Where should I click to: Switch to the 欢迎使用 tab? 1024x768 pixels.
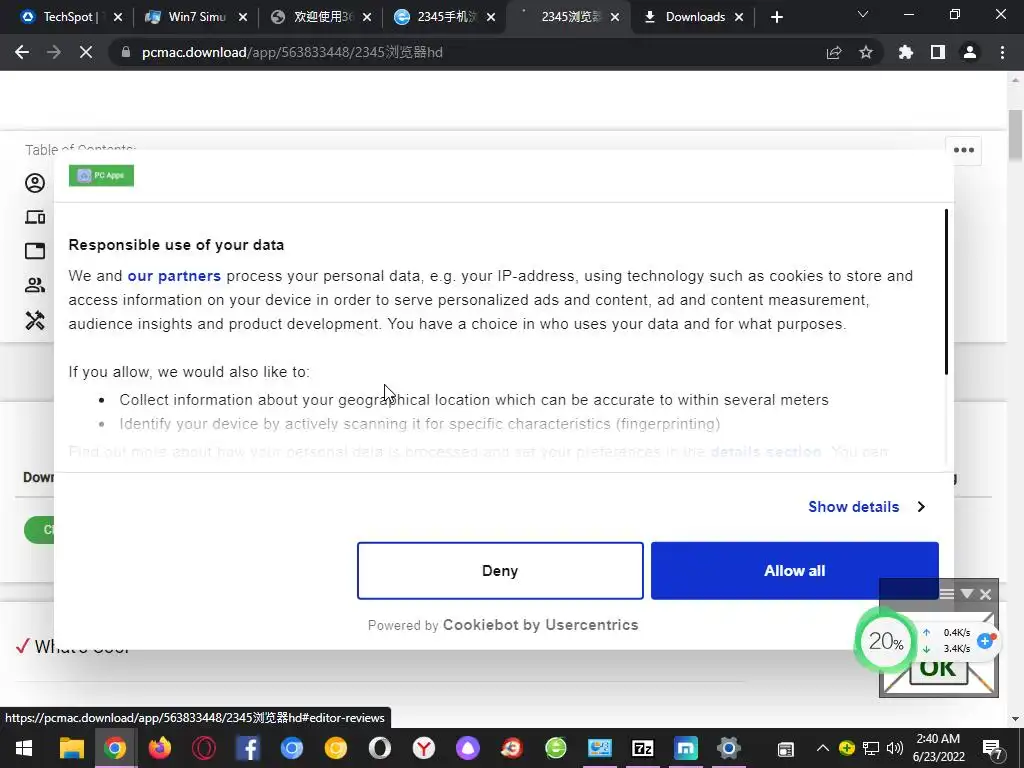point(322,17)
